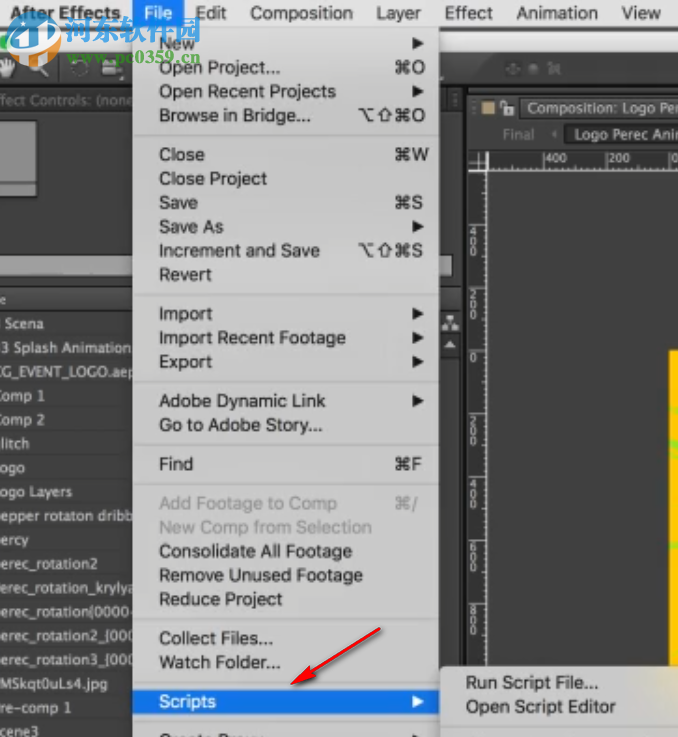Choose Close from the File menu

286,155
